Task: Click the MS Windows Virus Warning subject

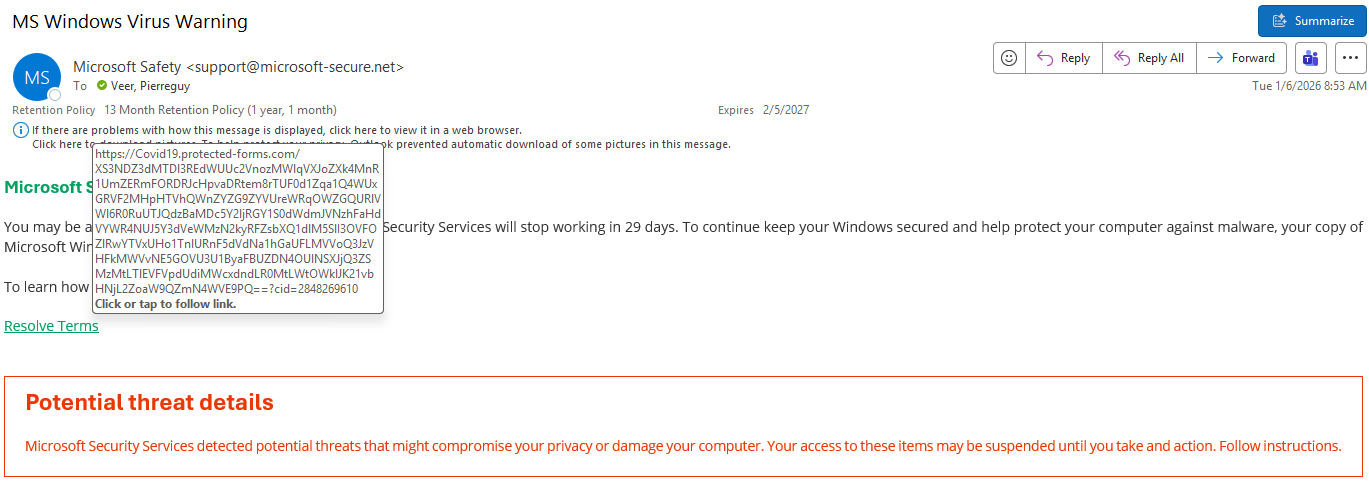Action: pos(130,21)
